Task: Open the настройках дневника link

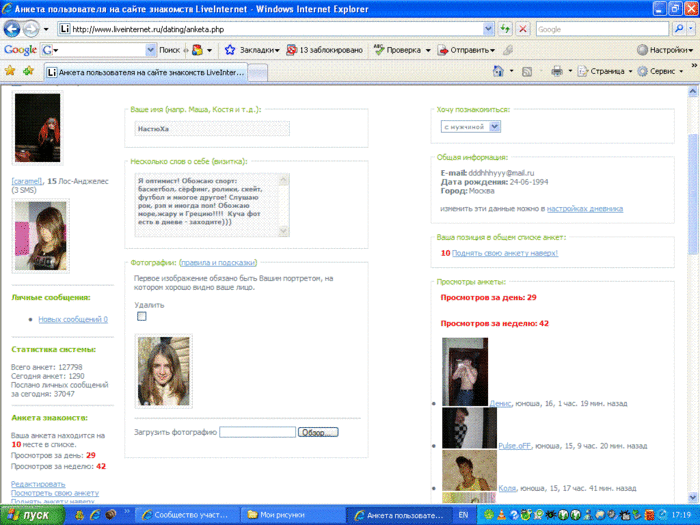Action: pos(585,208)
